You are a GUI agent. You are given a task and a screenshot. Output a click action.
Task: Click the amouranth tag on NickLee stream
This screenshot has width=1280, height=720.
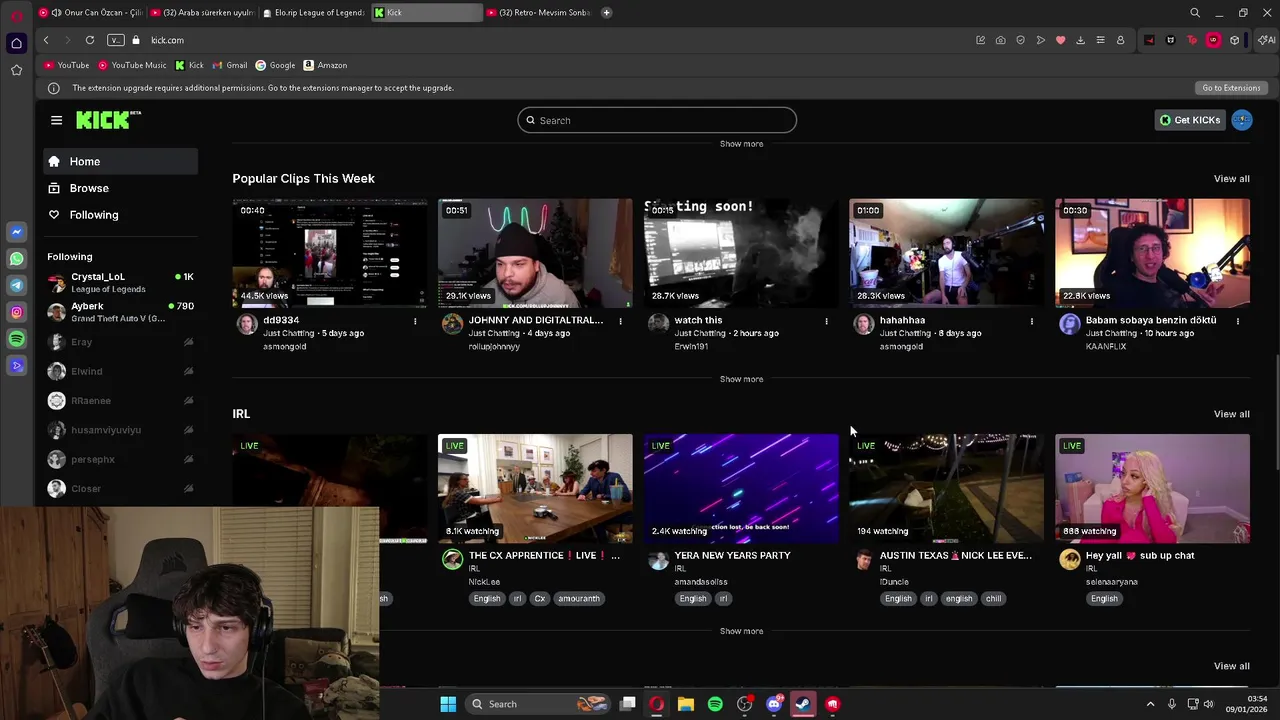[579, 599]
